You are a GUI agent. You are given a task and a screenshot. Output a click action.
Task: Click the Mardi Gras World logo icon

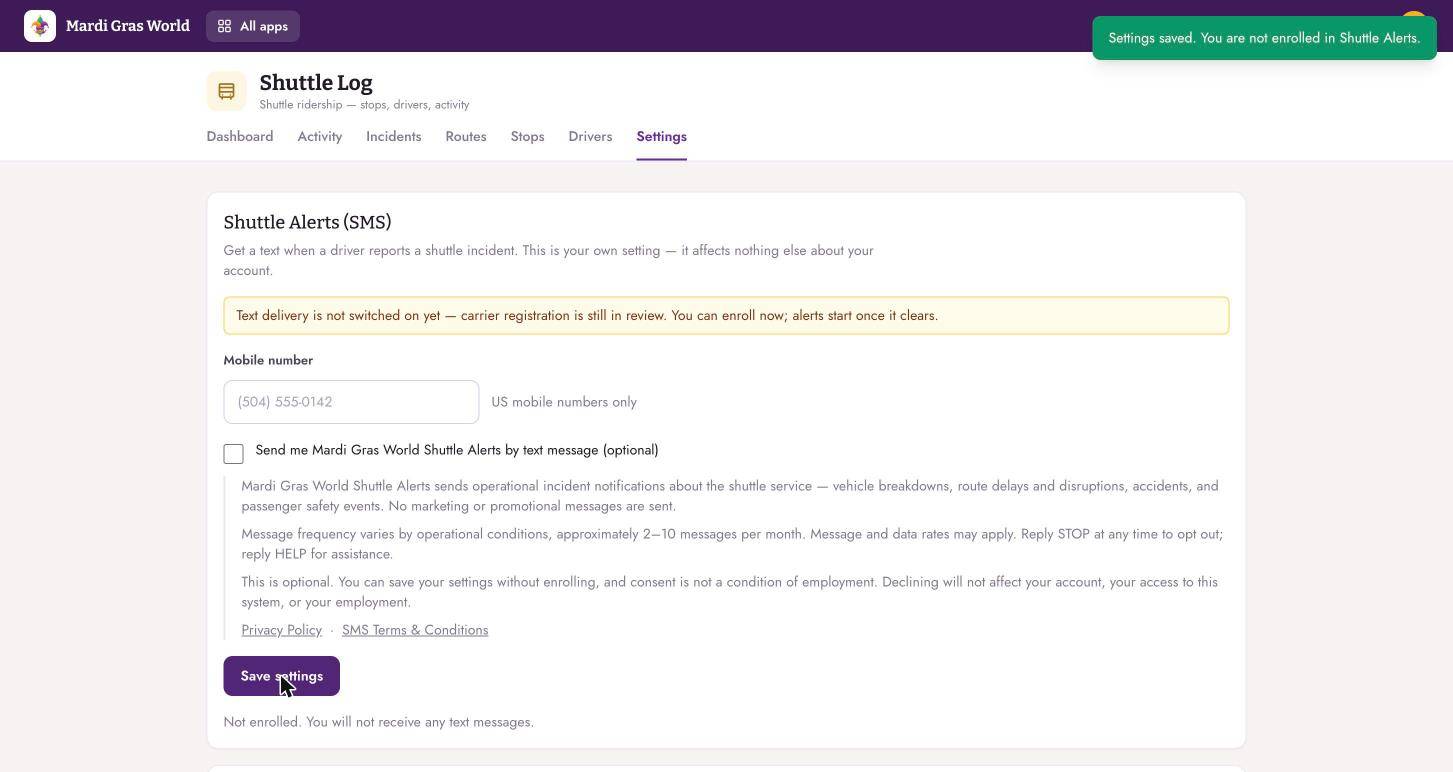pos(40,26)
